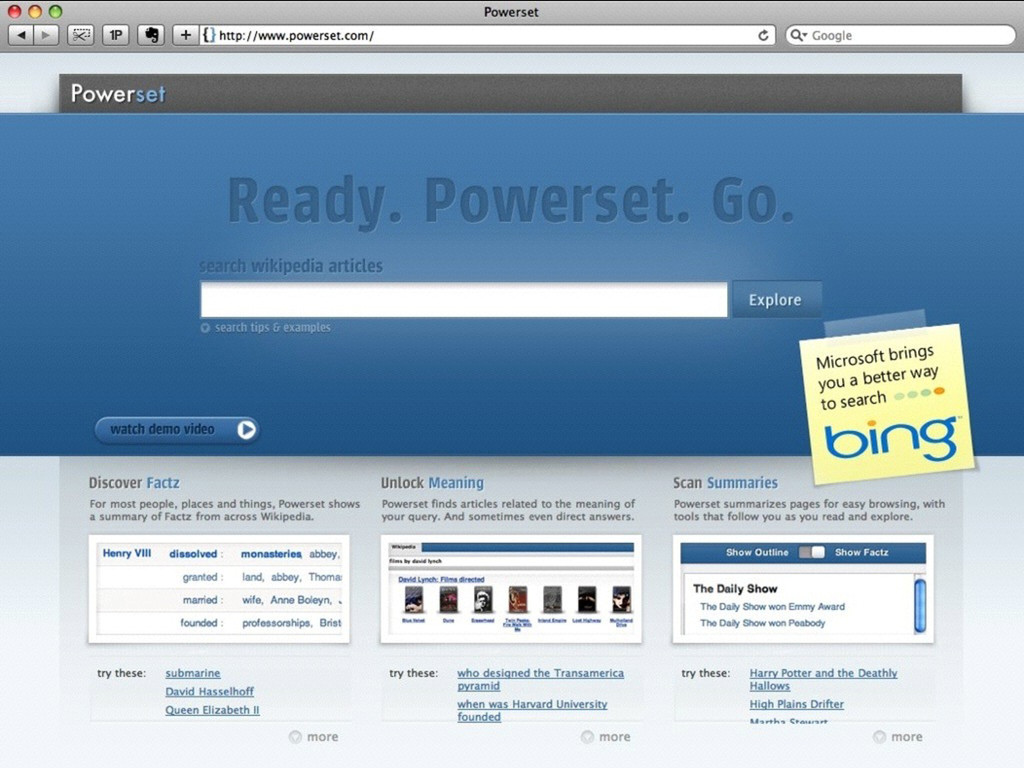The image size is (1024, 768).
Task: Open the Scan Summaries heading
Action: (x=726, y=483)
